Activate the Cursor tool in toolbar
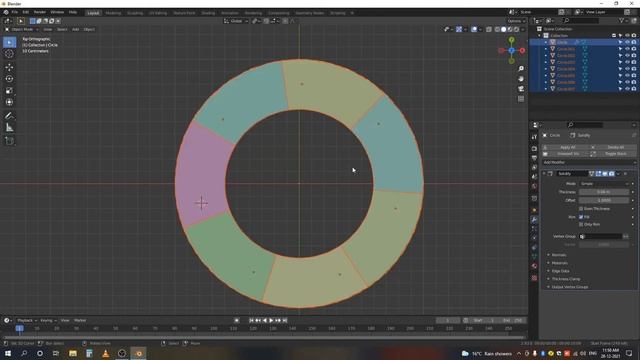640x360 pixels. point(9,54)
